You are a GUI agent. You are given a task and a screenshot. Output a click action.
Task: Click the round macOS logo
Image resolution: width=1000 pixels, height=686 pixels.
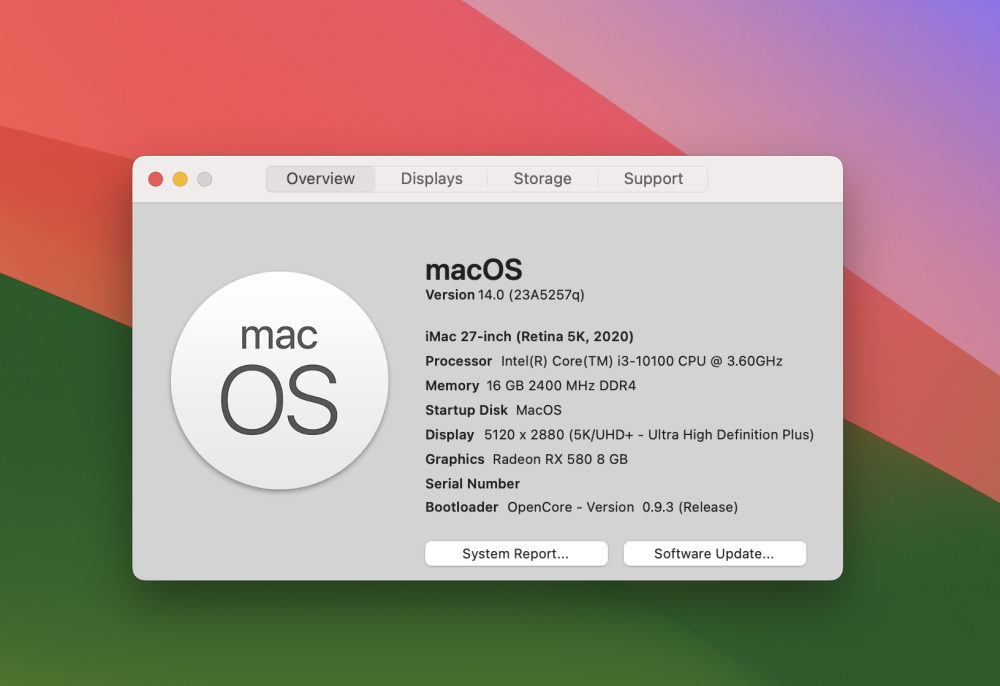[279, 381]
